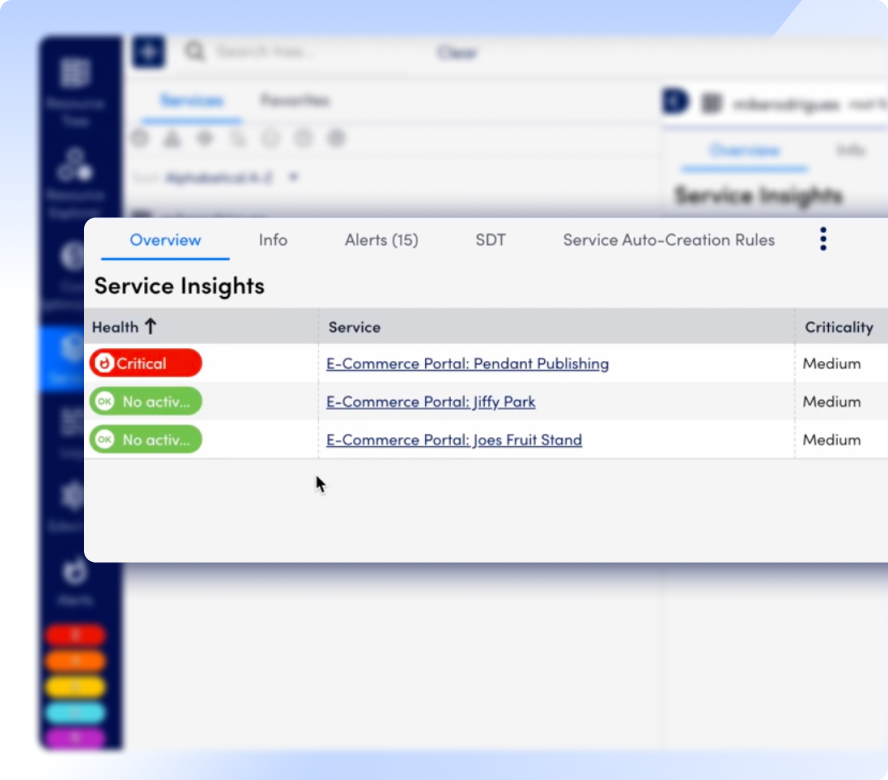Click the Alerts bell icon in sidebar
This screenshot has width=888, height=780.
coord(74,573)
